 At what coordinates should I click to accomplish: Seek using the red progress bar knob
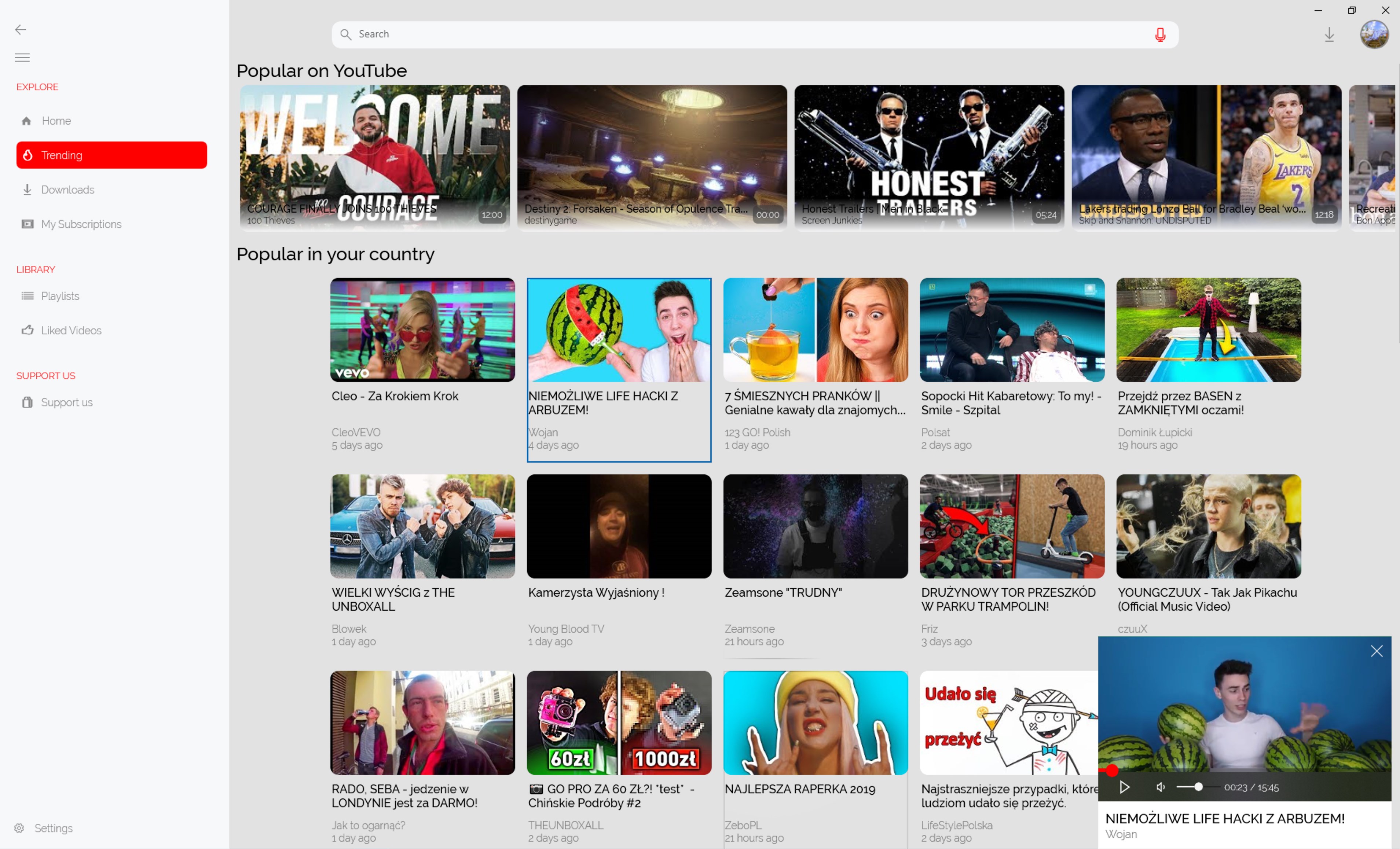click(x=1112, y=771)
